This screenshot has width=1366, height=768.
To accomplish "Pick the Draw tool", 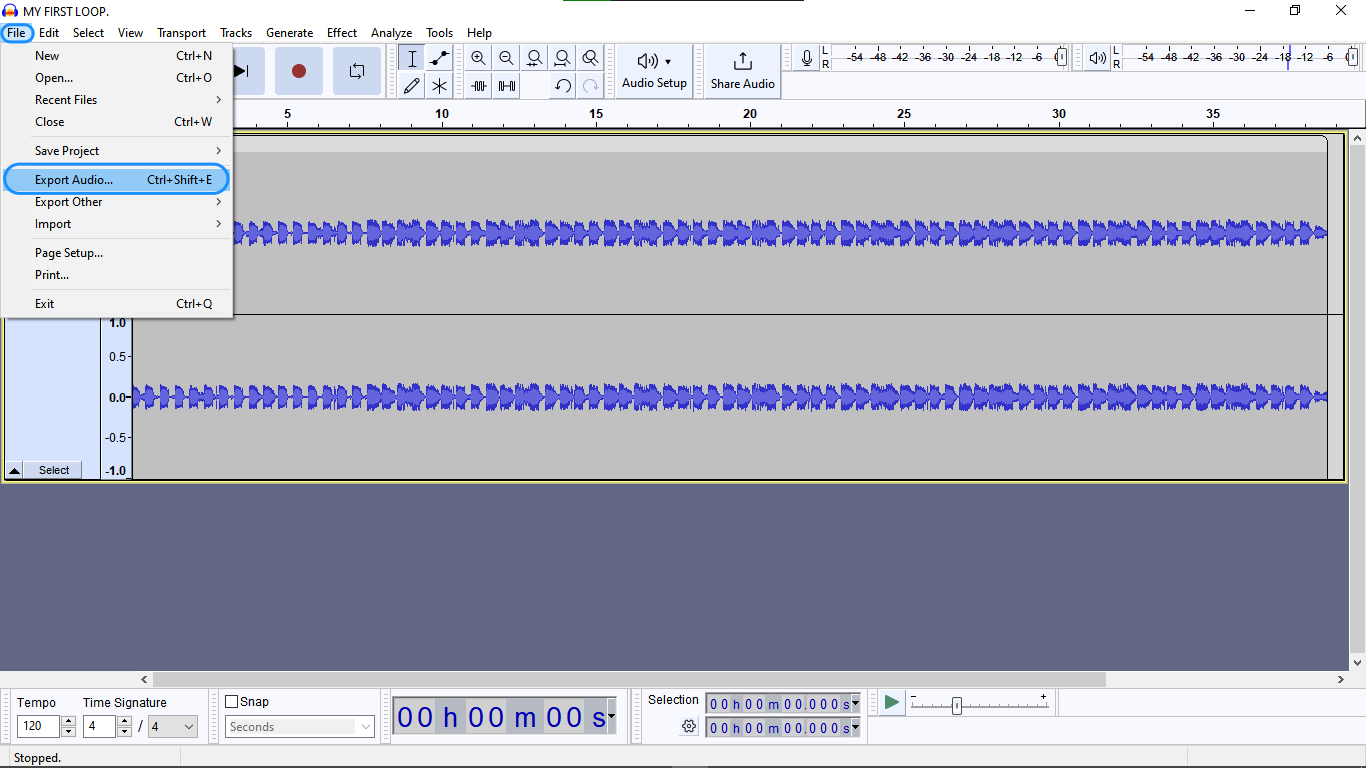I will (x=411, y=85).
